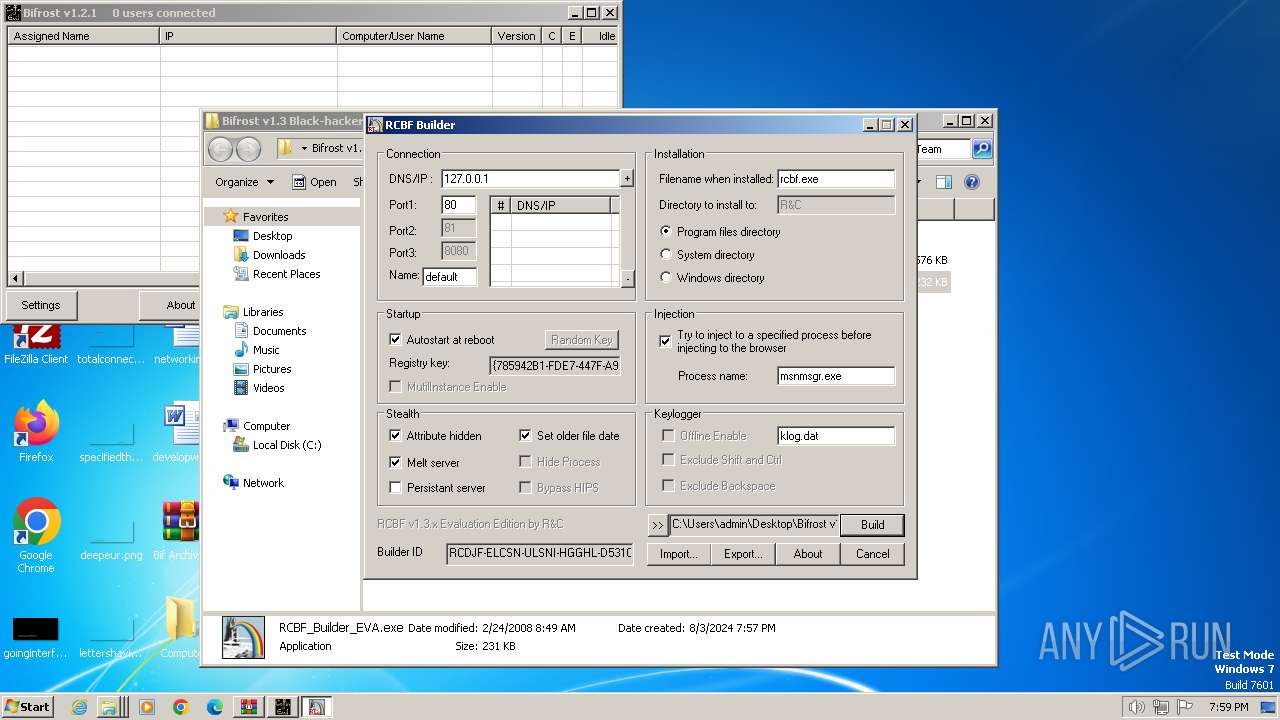Enable Persistant server checkbox
1280x720 pixels.
pyautogui.click(x=395, y=488)
